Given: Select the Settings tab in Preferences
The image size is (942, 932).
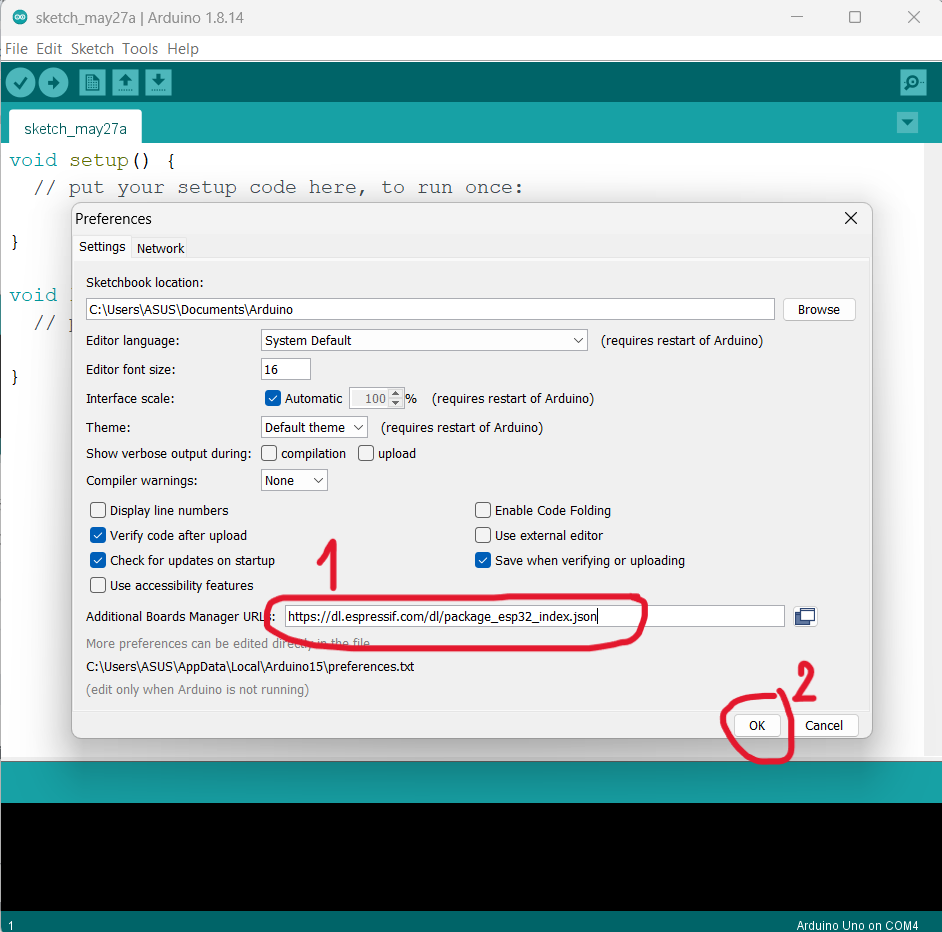Looking at the screenshot, I should pos(102,247).
